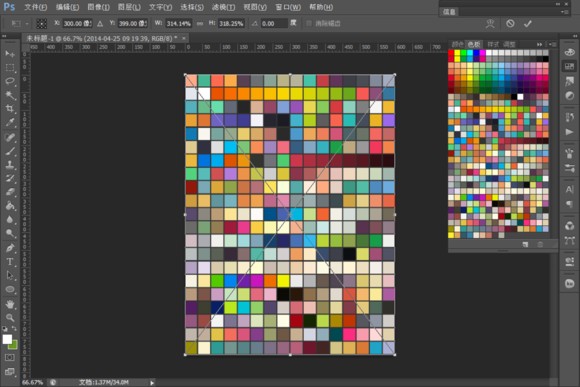The width and height of the screenshot is (580, 387).
Task: Pick the pure red swatch
Action: click(x=451, y=53)
